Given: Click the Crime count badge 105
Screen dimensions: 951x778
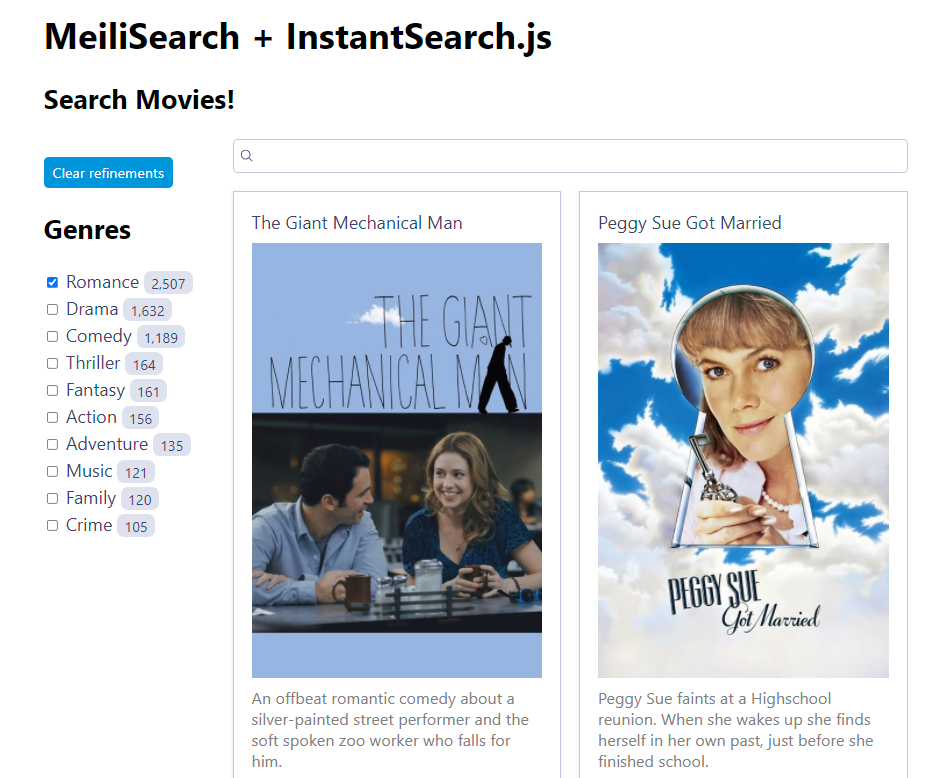Looking at the screenshot, I should click(136, 526).
